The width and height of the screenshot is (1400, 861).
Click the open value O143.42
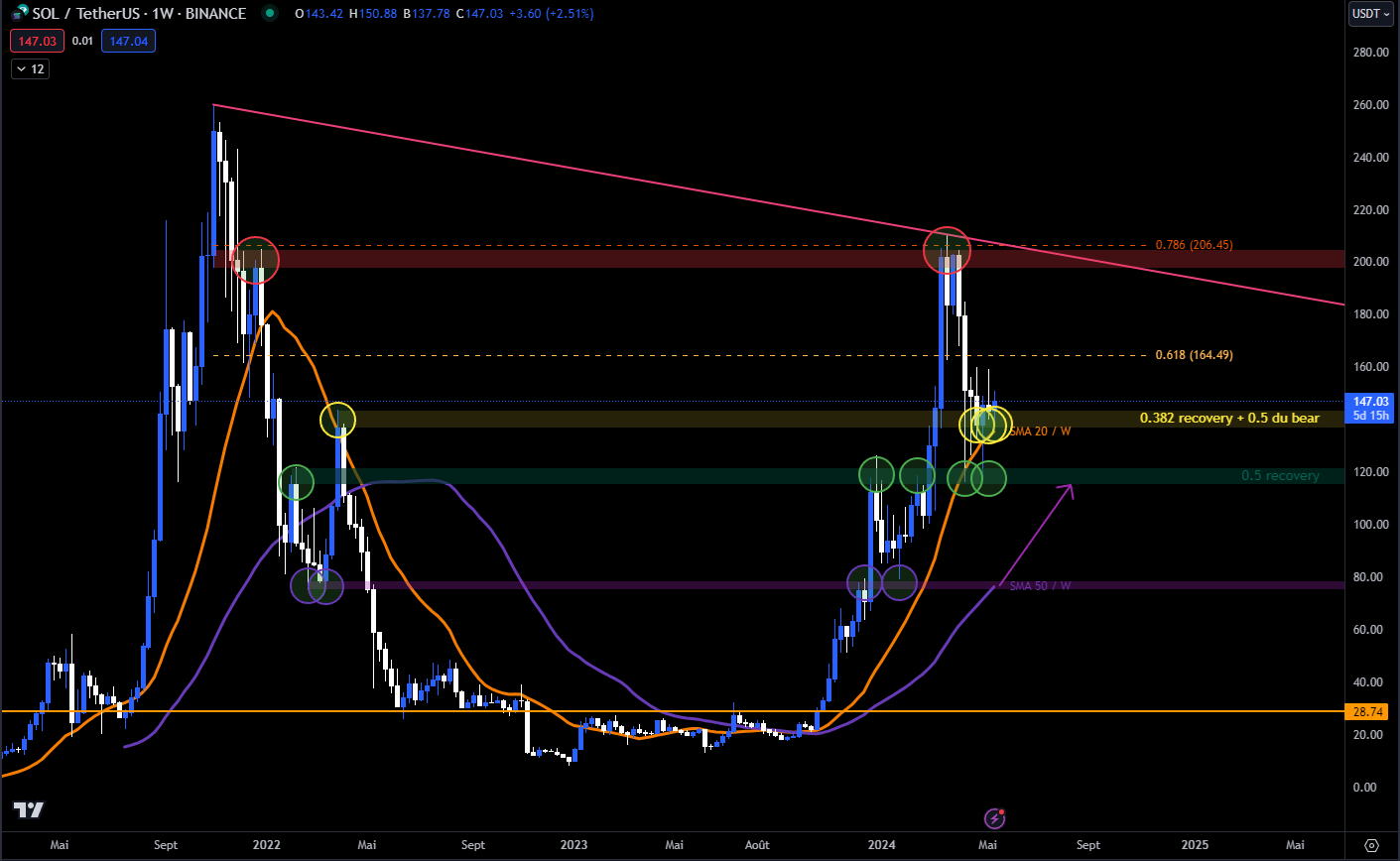318,14
